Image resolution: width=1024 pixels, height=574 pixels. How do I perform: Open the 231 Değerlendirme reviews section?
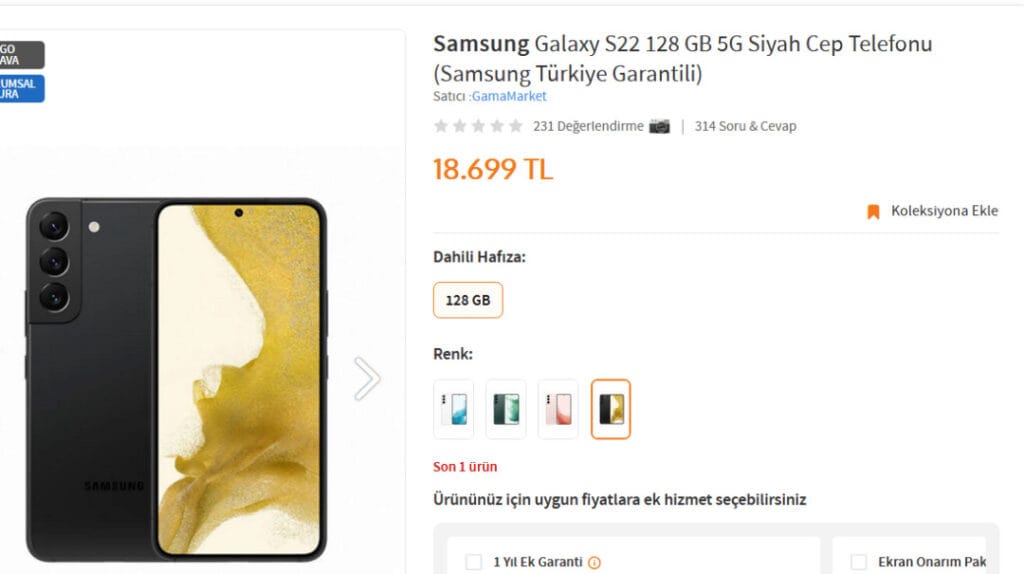tap(588, 126)
